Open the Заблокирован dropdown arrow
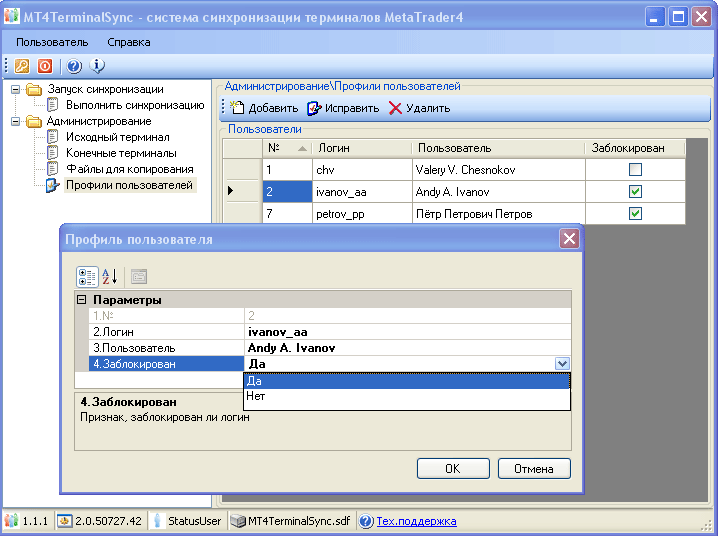The image size is (718, 536). pos(562,364)
